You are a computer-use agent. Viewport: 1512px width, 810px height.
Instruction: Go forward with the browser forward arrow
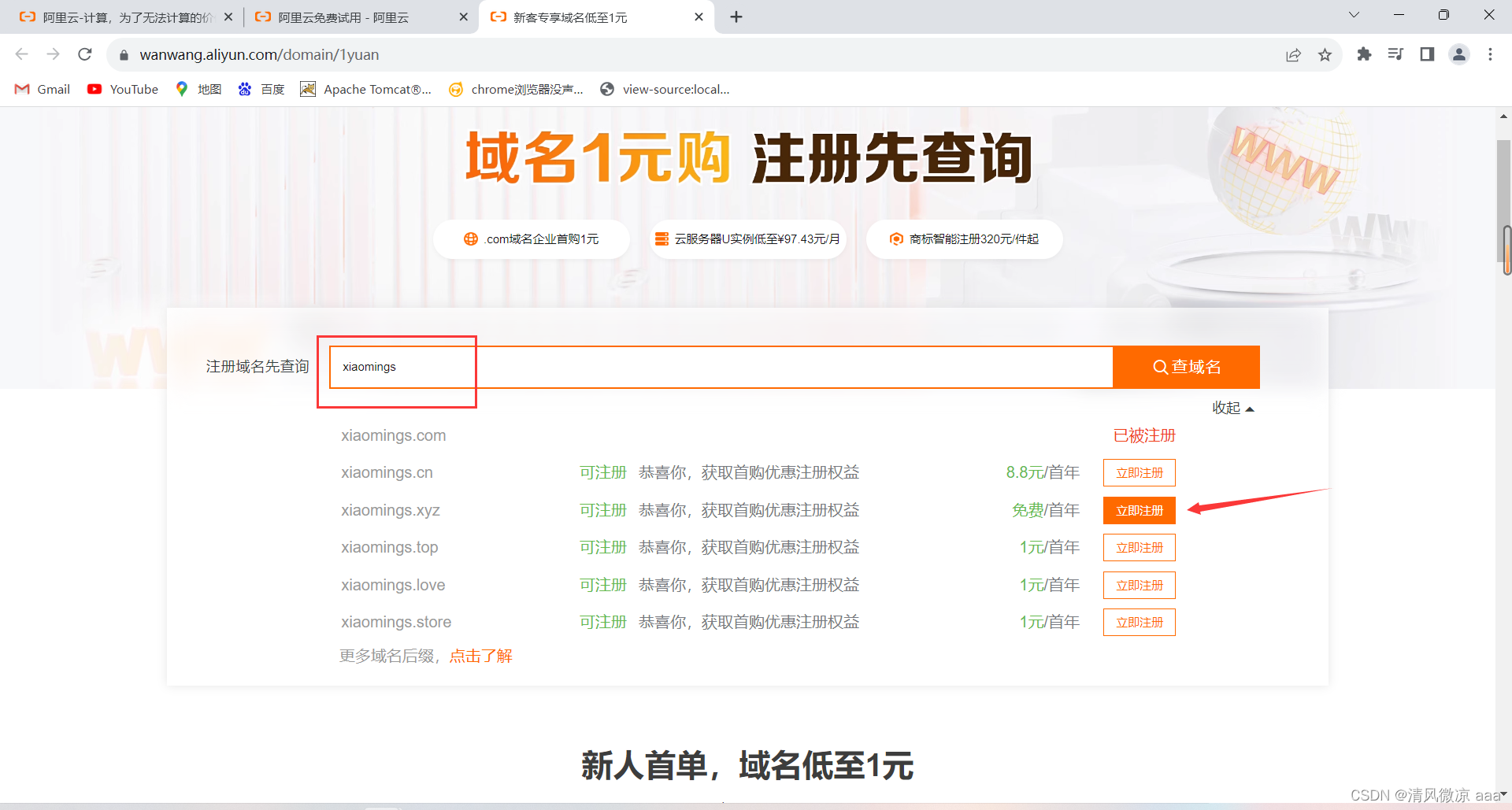pyautogui.click(x=53, y=54)
